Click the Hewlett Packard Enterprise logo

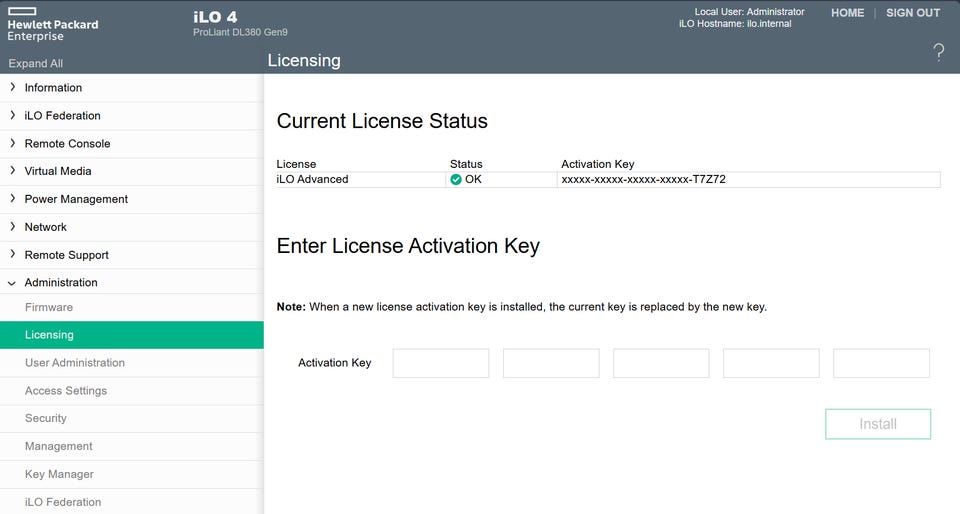[x=53, y=24]
